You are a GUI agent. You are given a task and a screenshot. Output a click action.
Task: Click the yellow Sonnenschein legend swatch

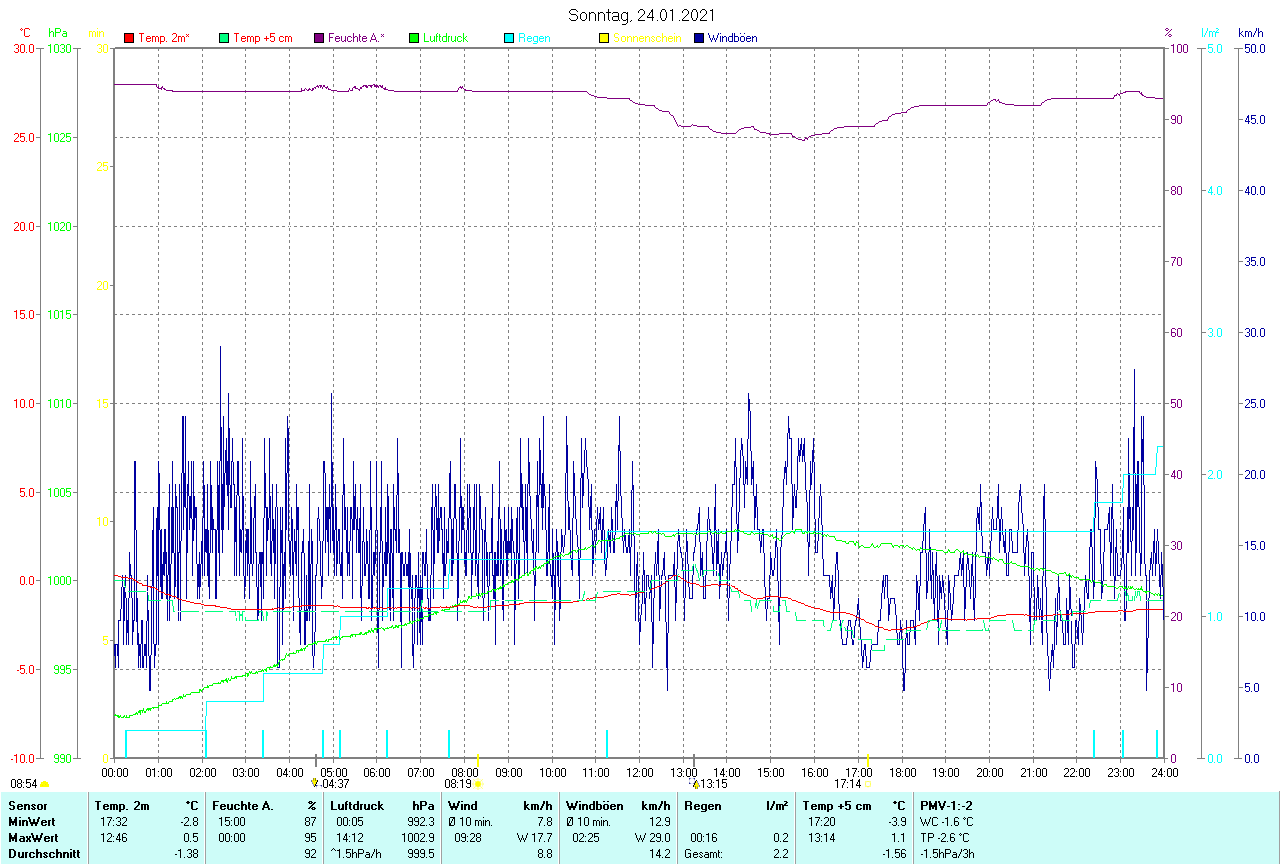pos(604,38)
